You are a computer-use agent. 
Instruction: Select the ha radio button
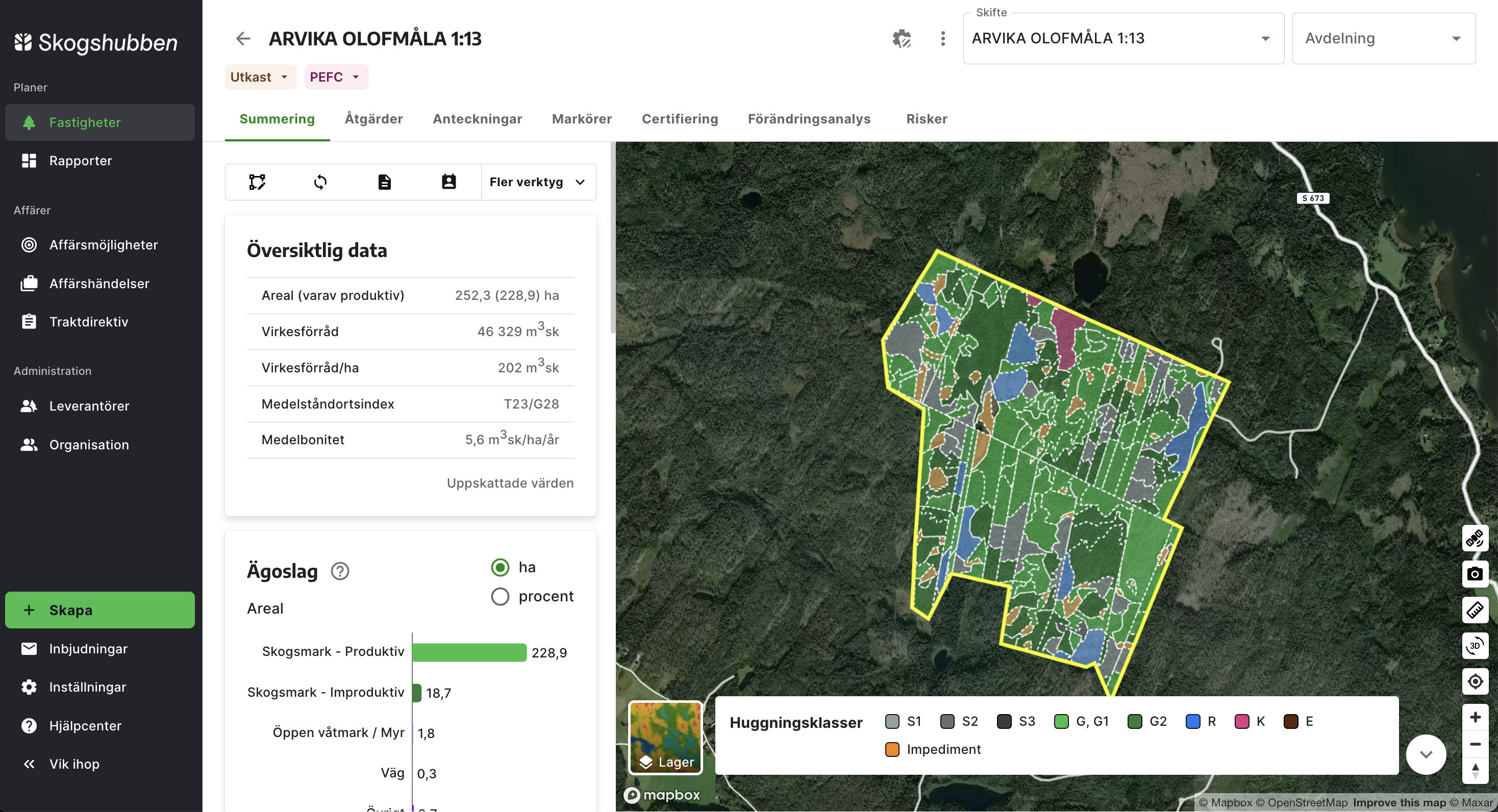coord(500,567)
